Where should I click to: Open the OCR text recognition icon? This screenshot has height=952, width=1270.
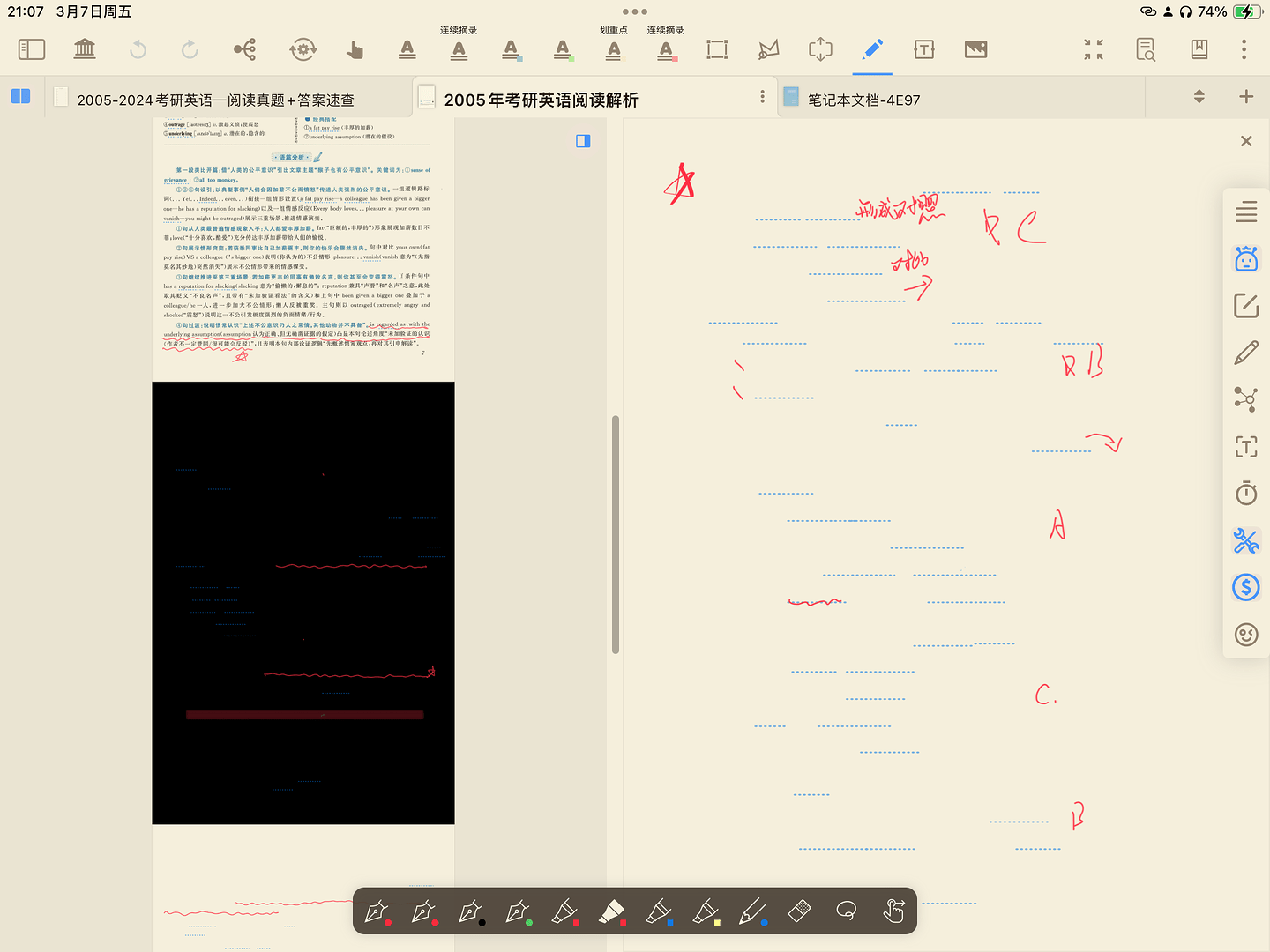pos(1246,447)
